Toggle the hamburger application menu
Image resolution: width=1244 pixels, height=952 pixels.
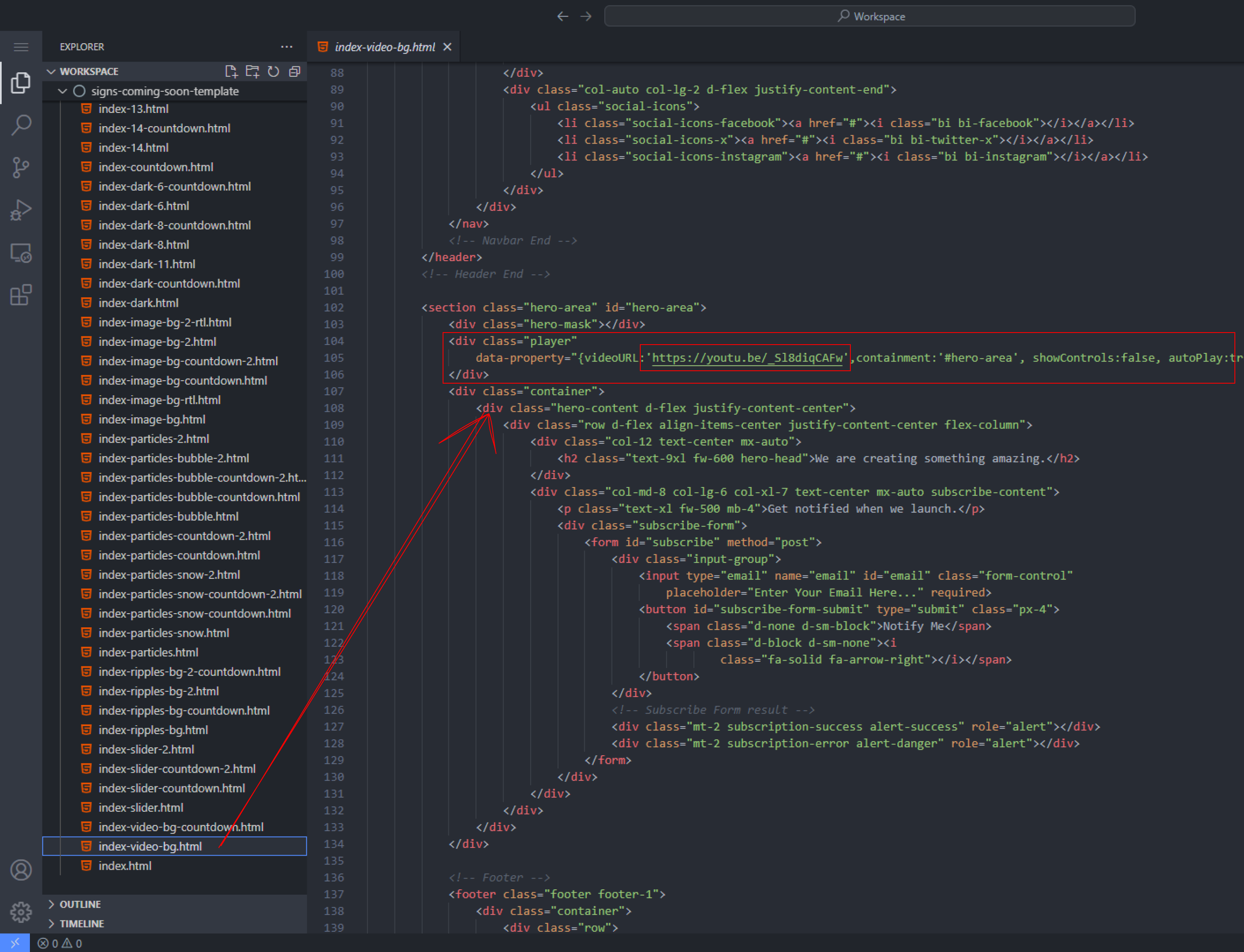point(21,47)
